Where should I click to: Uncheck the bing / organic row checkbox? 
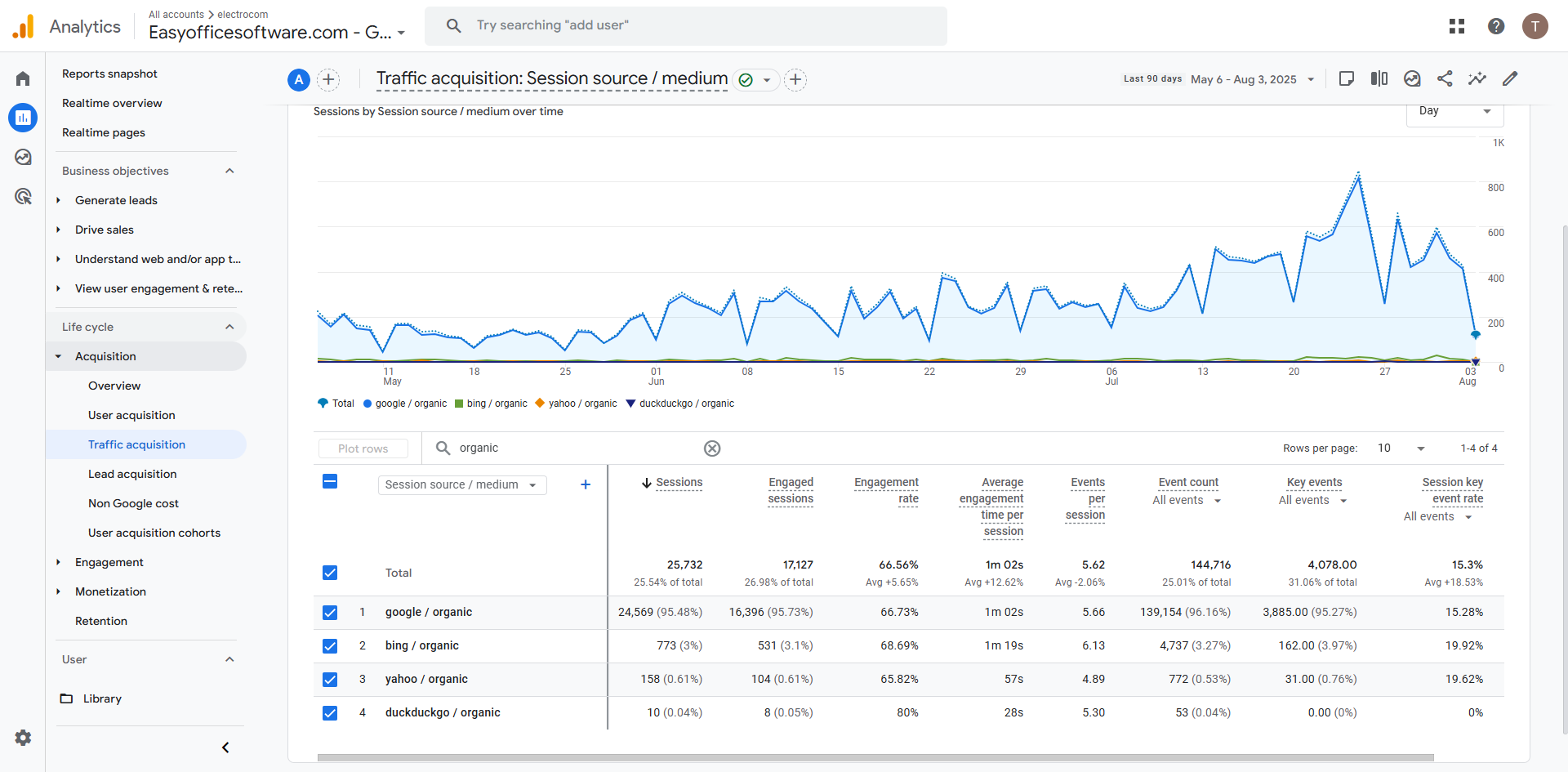tap(330, 646)
